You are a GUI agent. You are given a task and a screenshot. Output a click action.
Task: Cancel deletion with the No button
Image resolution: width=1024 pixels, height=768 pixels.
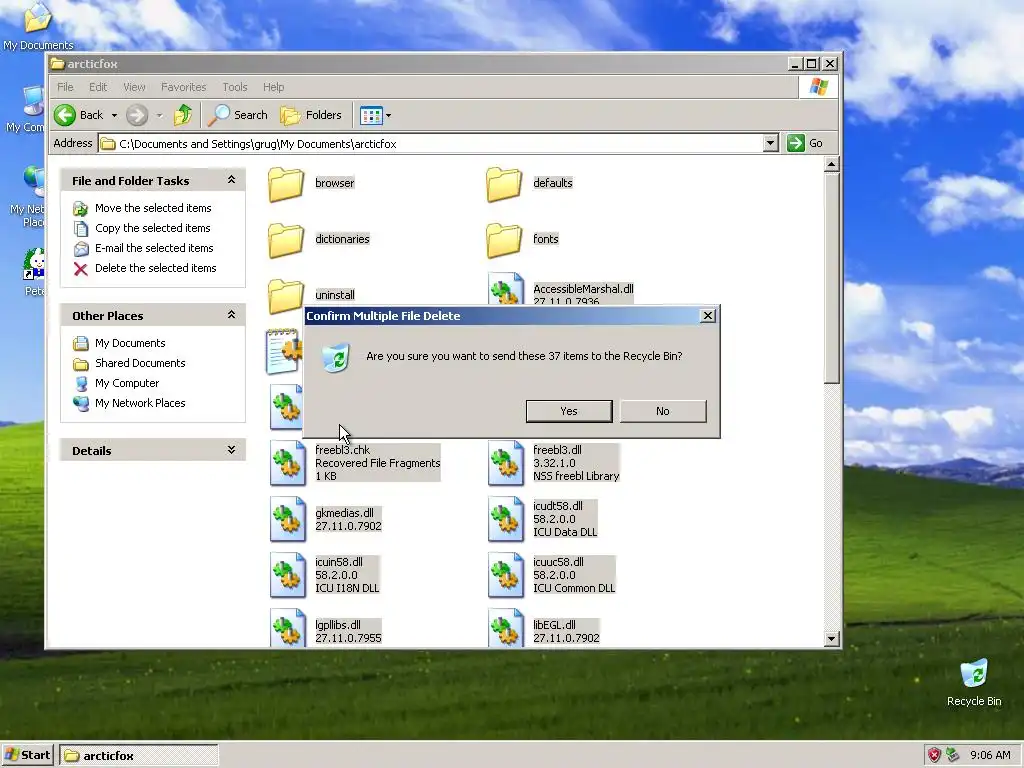[663, 411]
